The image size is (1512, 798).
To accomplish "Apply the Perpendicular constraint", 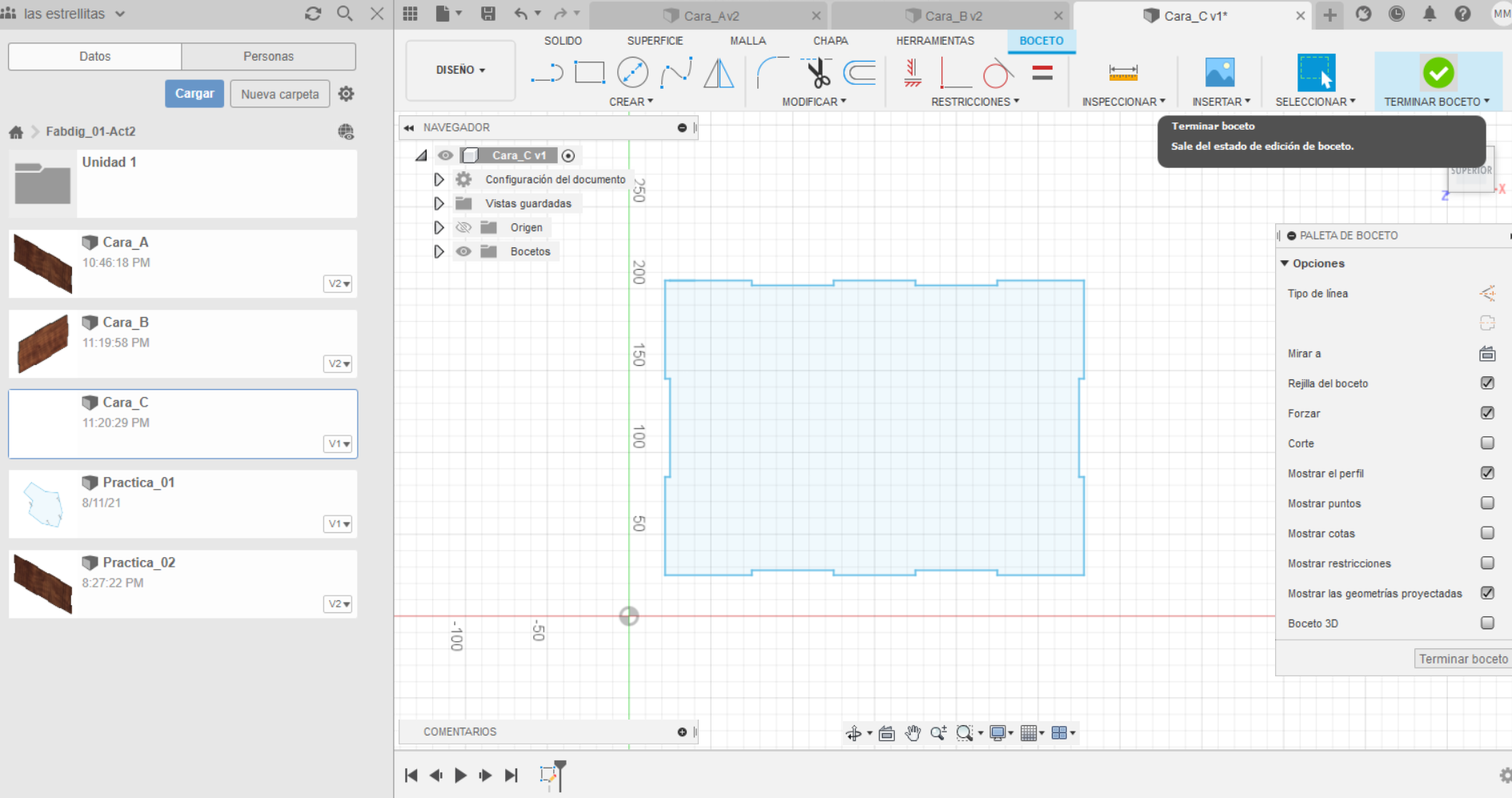I will click(x=955, y=73).
